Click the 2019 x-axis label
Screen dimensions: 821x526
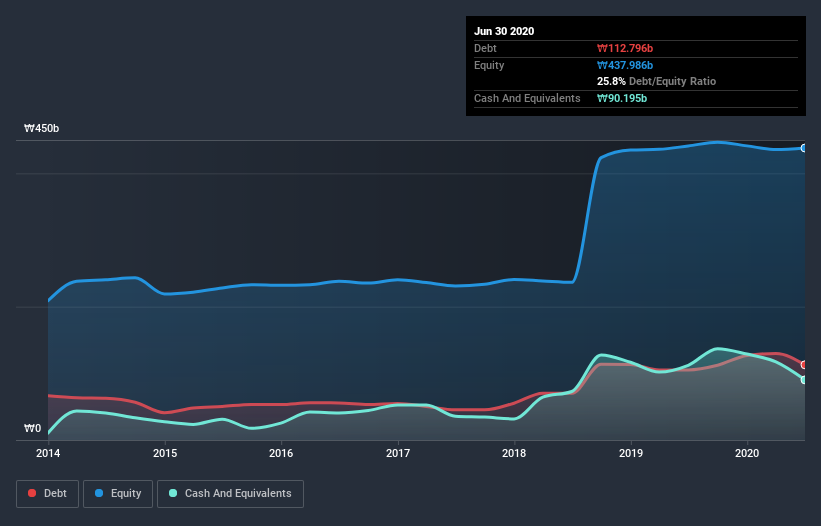tap(631, 453)
